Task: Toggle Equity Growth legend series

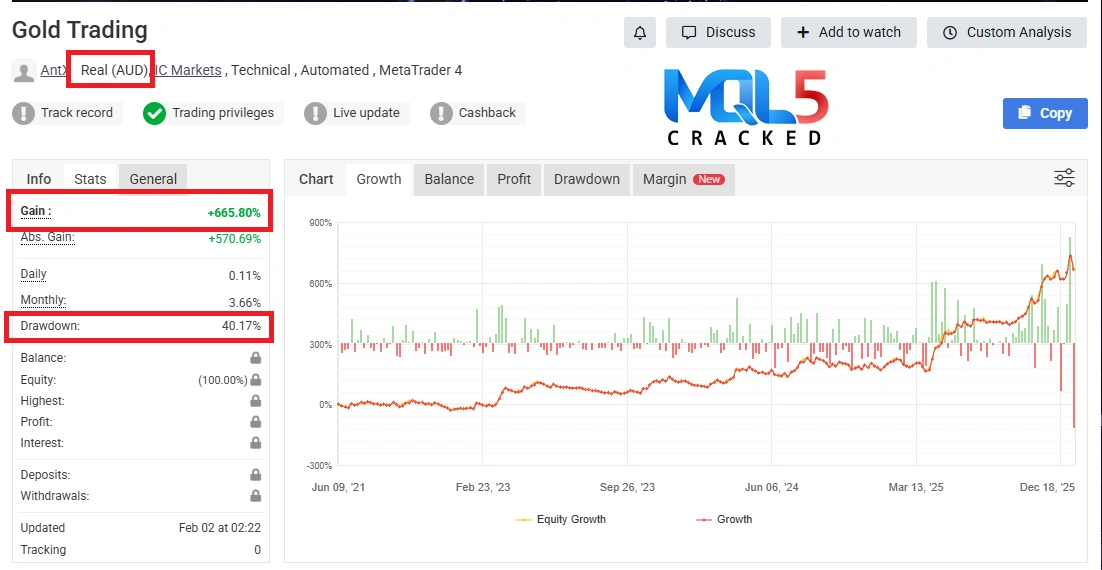Action: (x=561, y=519)
